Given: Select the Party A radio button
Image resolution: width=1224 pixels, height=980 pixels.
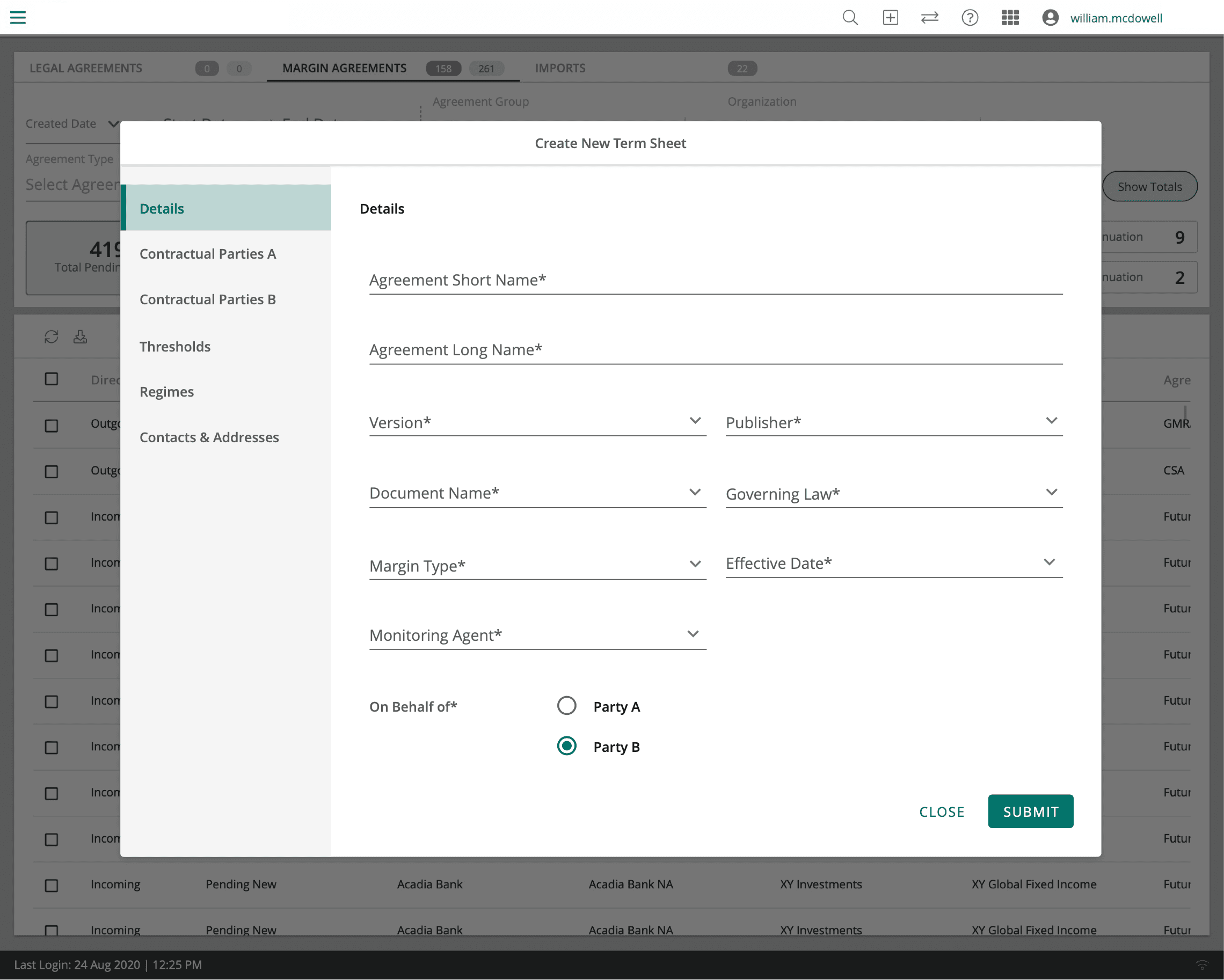Looking at the screenshot, I should [566, 706].
